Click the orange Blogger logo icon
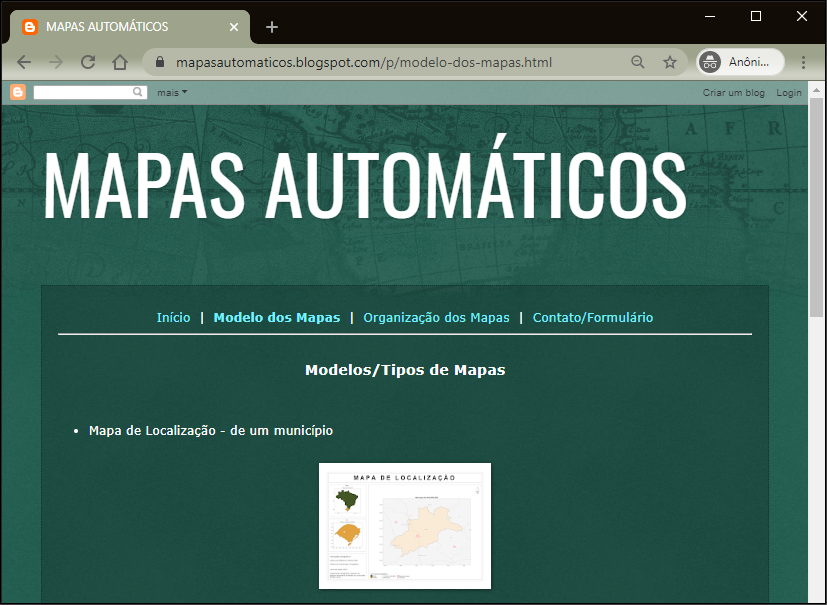The height and width of the screenshot is (605, 827). [x=18, y=92]
